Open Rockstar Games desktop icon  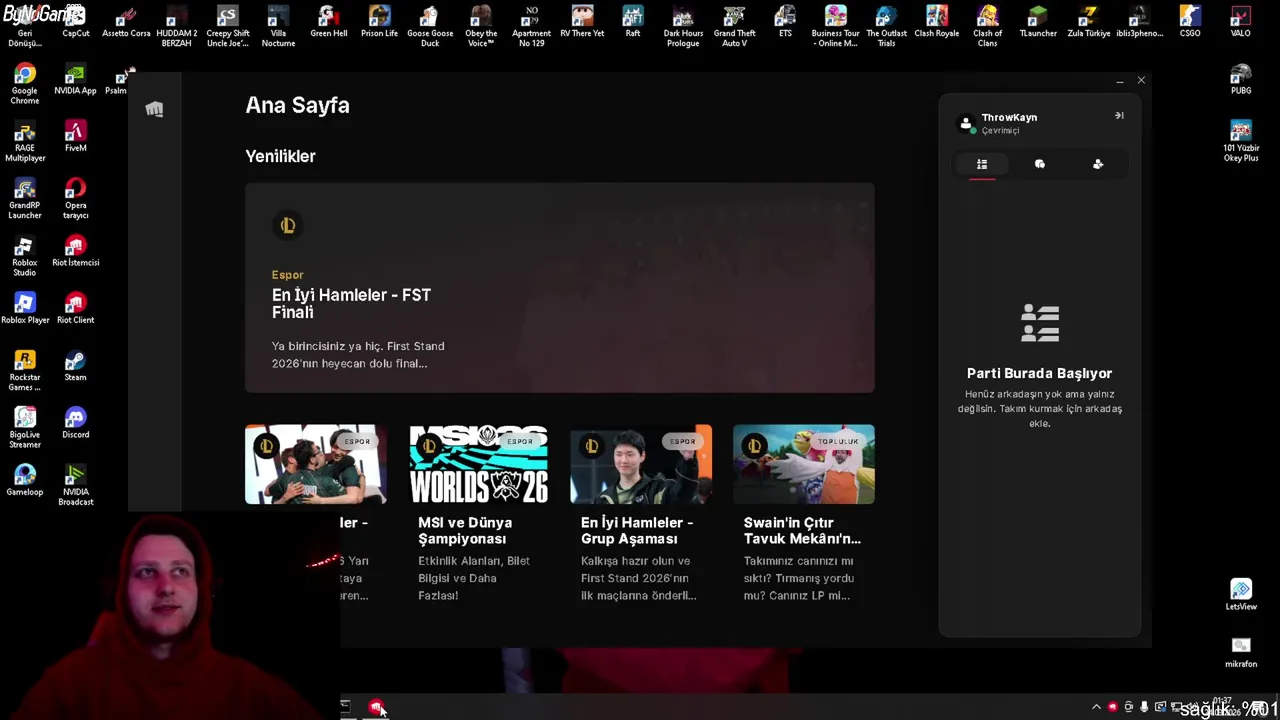[25, 369]
